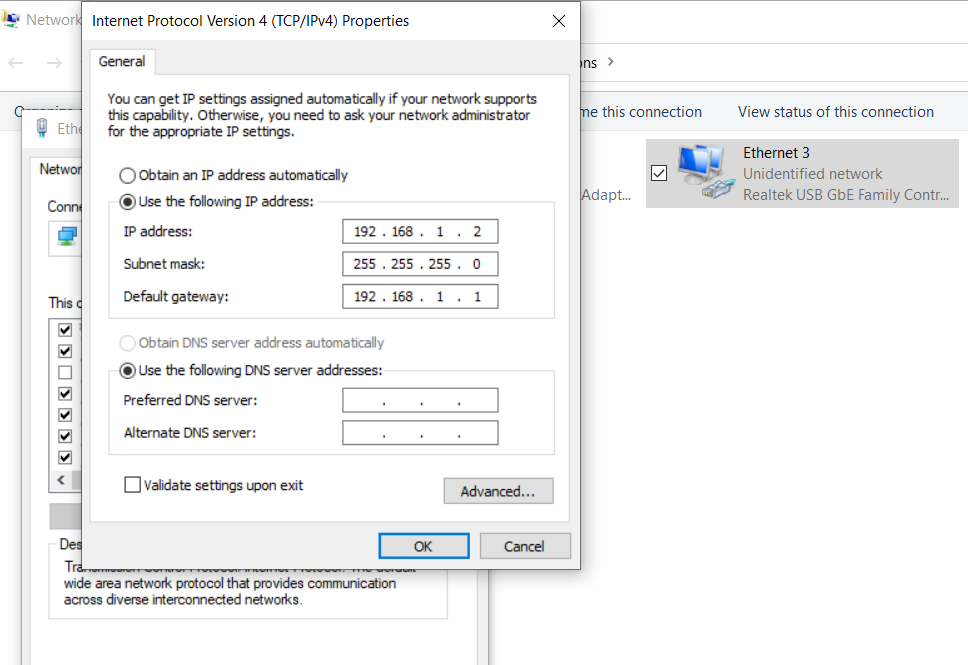This screenshot has height=665, width=968.
Task: Select Use the following IP address option
Action: [x=128, y=202]
